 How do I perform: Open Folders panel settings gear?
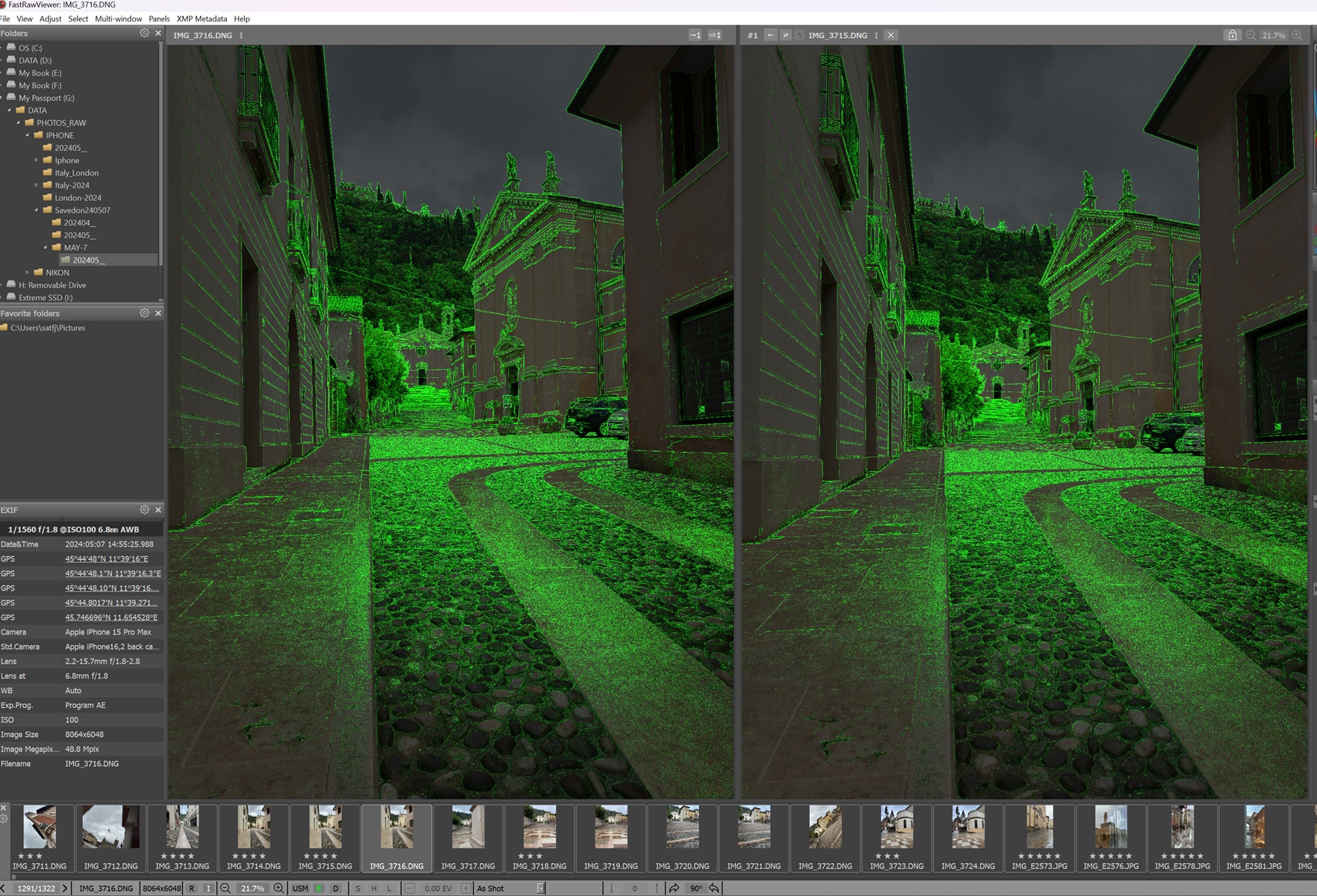pyautogui.click(x=144, y=33)
